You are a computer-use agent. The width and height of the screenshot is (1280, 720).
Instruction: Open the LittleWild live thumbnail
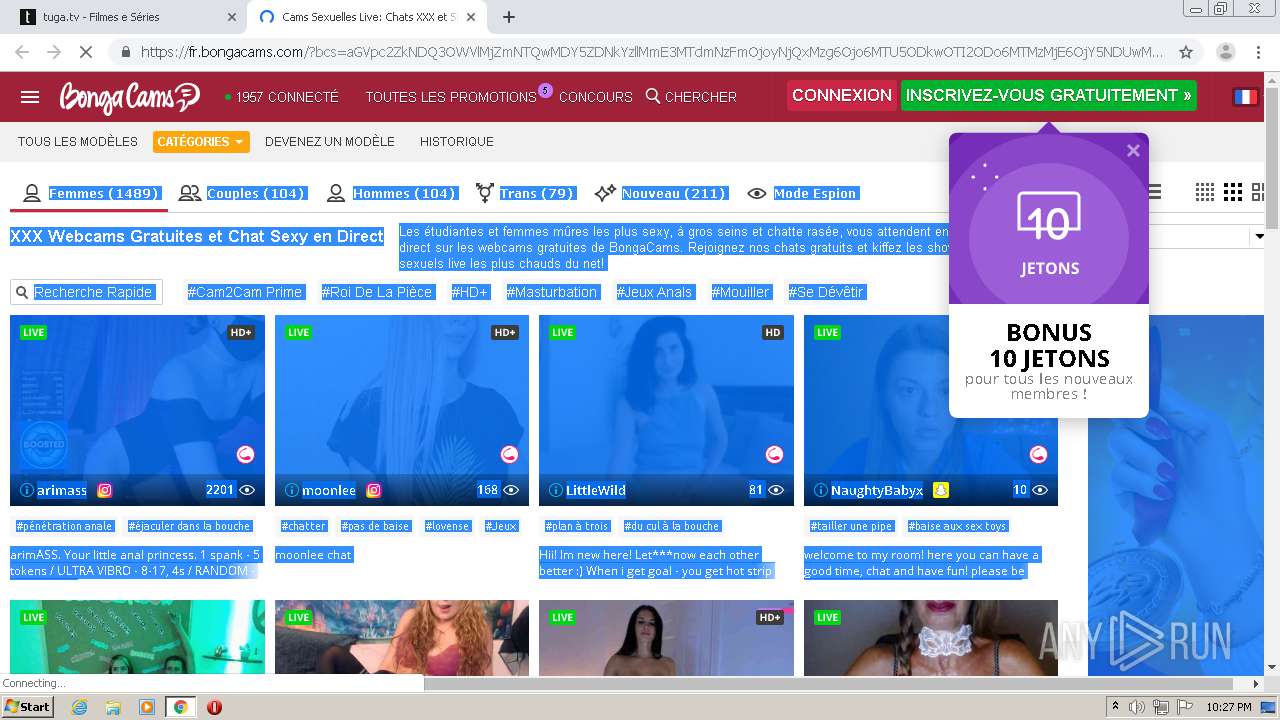pyautogui.click(x=666, y=410)
